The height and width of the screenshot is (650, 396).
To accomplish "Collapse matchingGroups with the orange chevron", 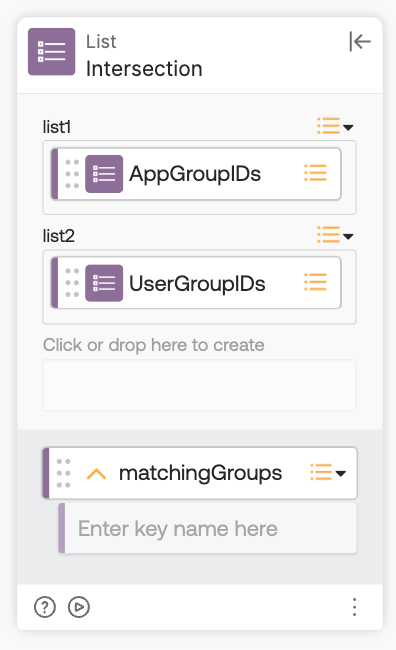I will pyautogui.click(x=96, y=474).
